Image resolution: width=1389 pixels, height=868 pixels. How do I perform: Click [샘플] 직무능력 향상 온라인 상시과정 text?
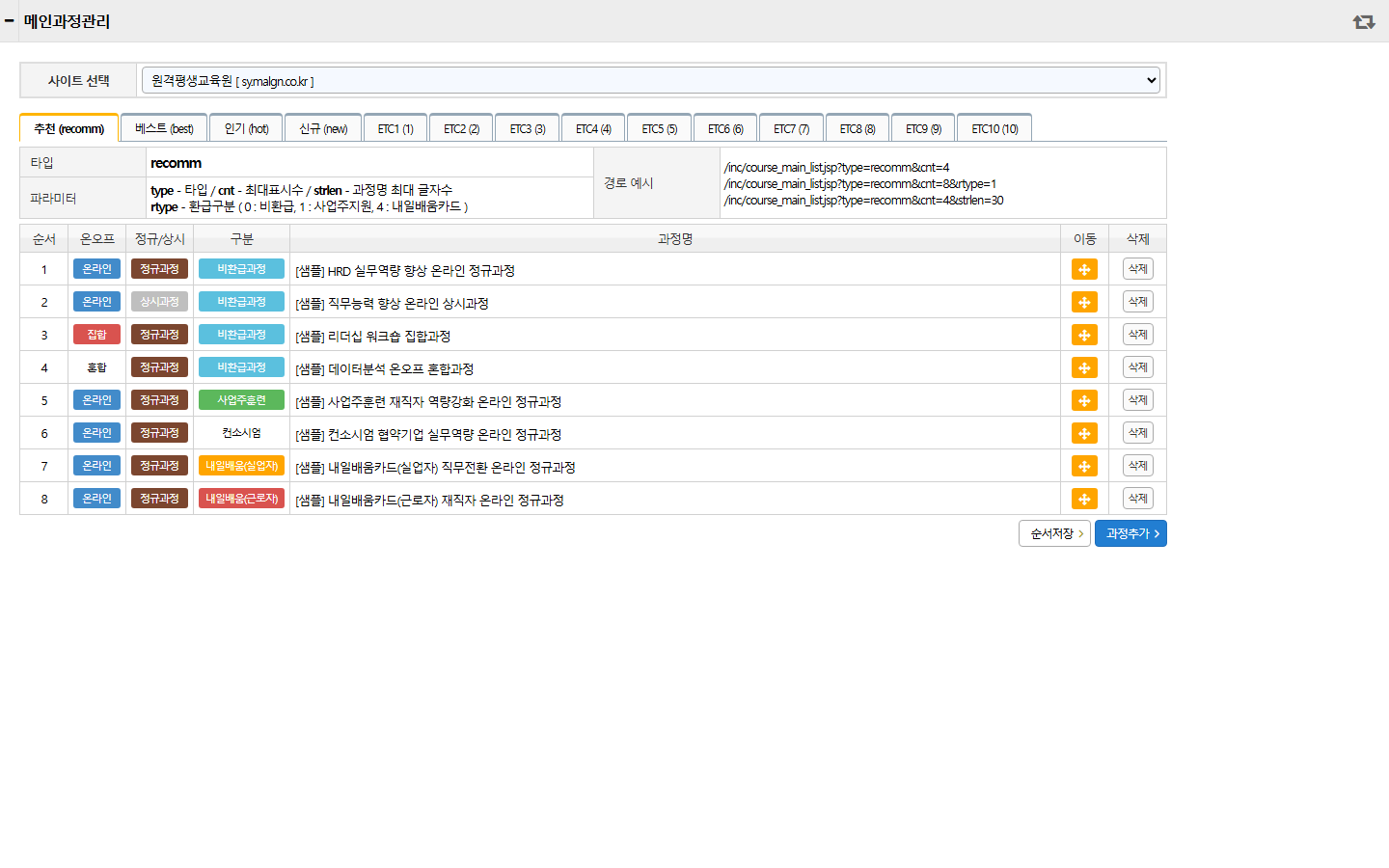point(392,304)
